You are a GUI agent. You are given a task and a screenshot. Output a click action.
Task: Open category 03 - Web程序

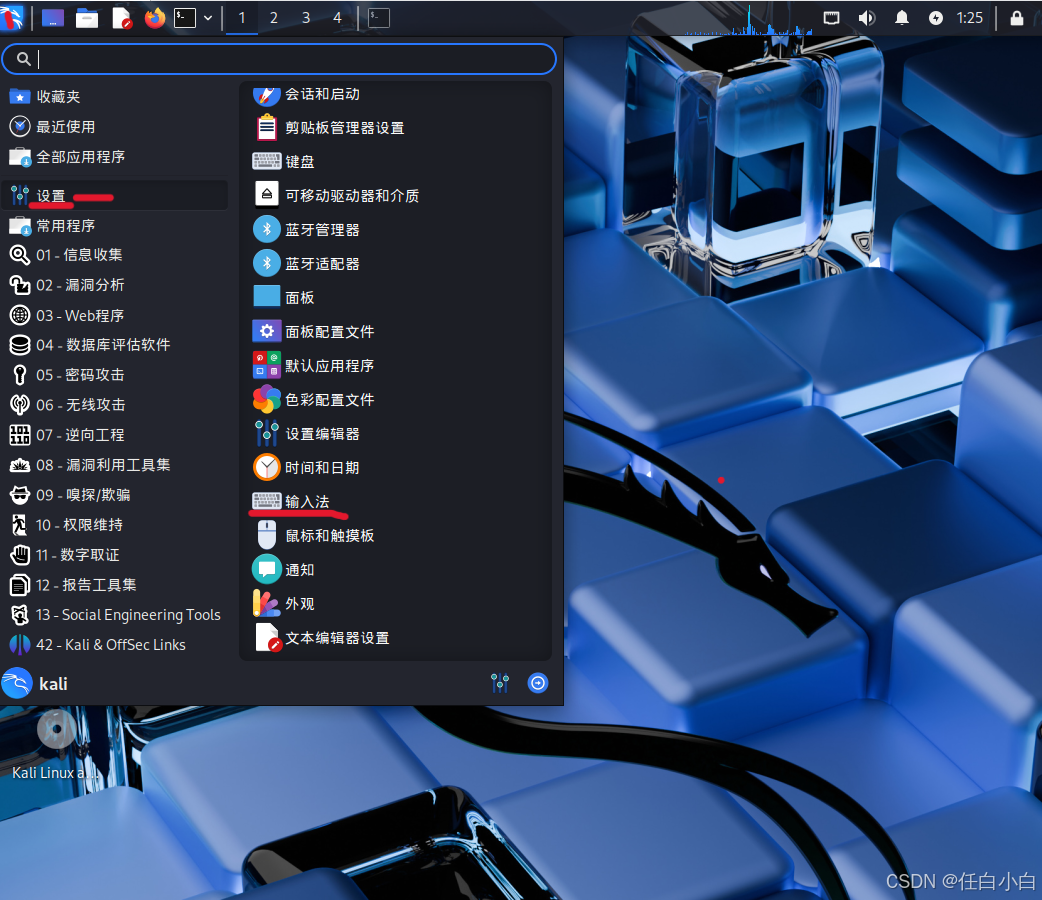coord(114,315)
